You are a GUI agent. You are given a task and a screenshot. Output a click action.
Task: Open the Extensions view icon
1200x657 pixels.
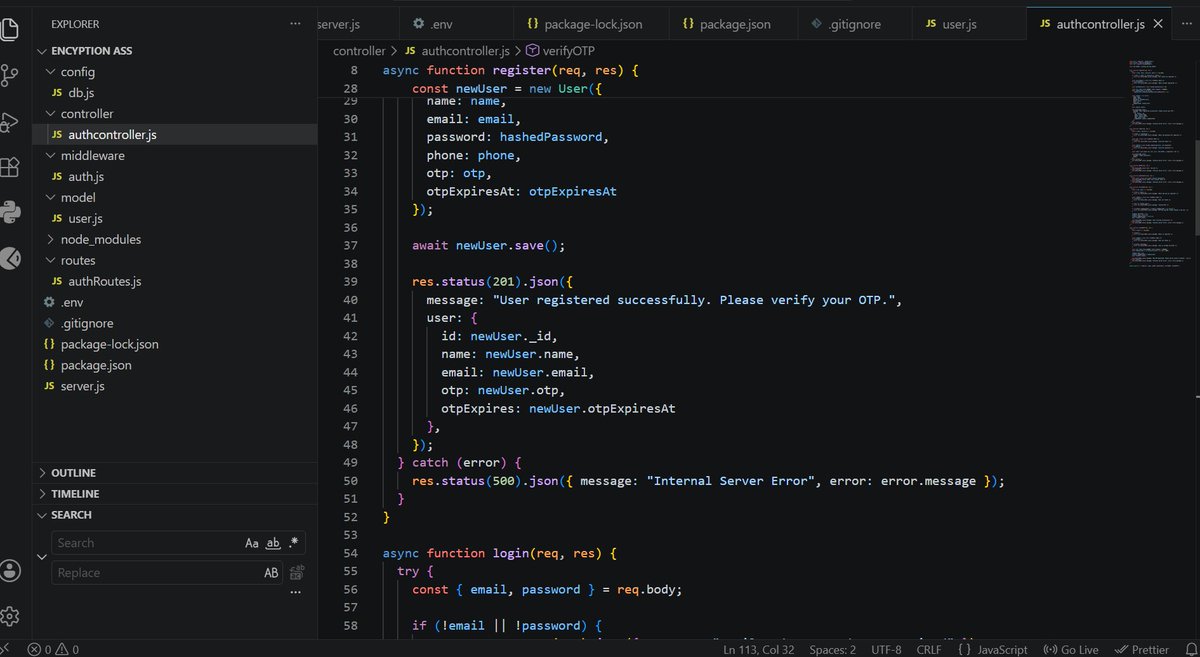coord(10,167)
